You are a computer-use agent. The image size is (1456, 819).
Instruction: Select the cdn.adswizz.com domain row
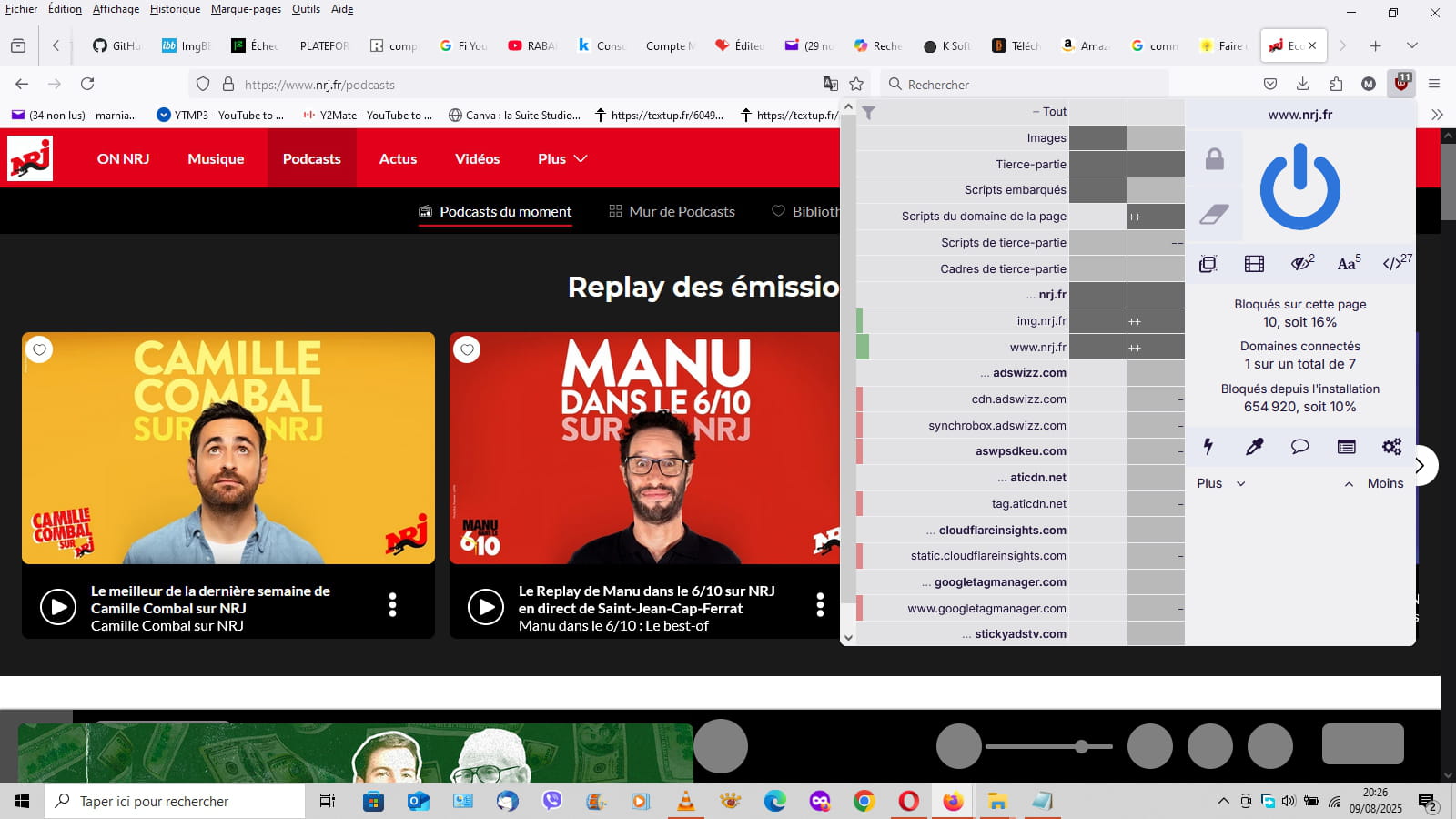click(x=963, y=399)
